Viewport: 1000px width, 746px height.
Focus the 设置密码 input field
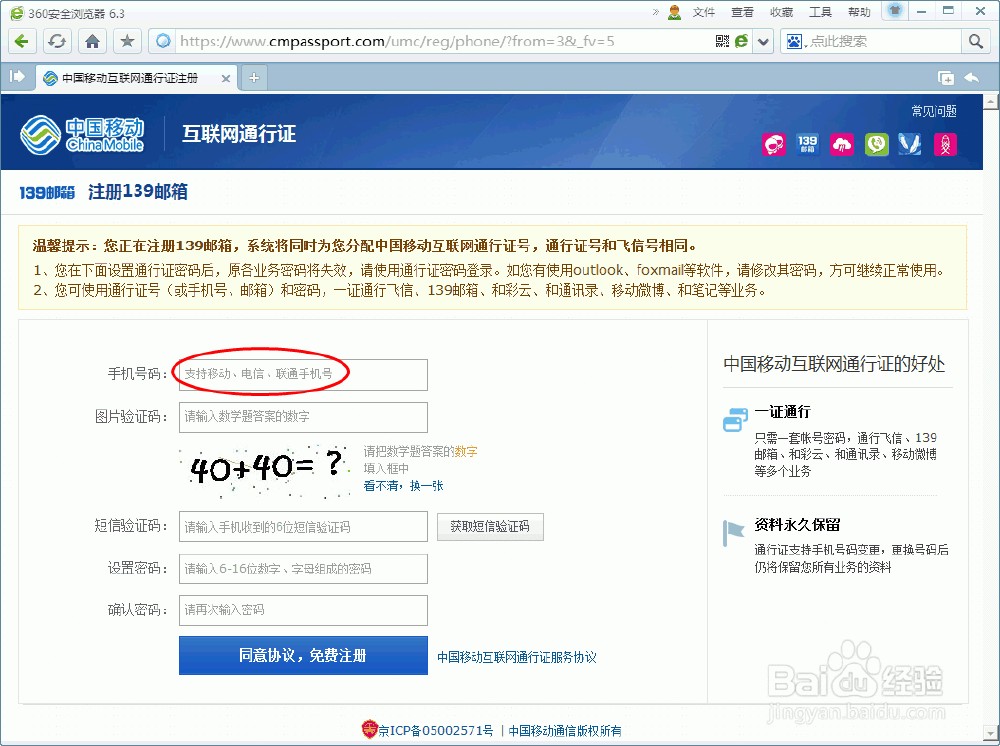pos(303,568)
